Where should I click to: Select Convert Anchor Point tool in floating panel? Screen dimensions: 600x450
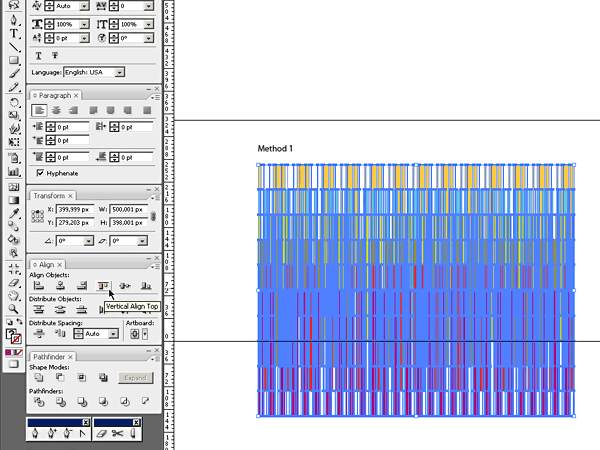tap(82, 434)
